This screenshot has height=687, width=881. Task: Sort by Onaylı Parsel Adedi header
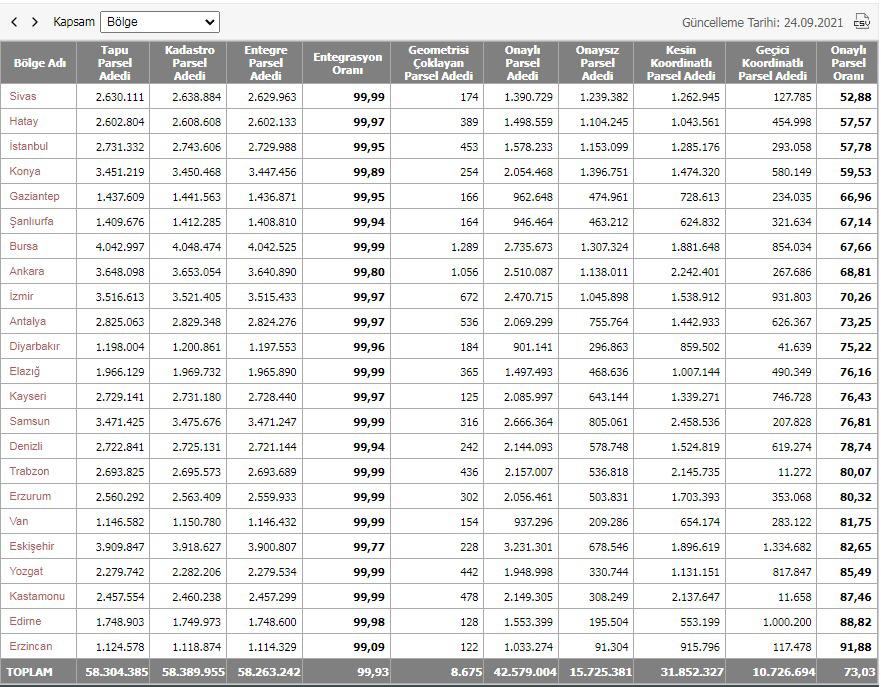[522, 63]
